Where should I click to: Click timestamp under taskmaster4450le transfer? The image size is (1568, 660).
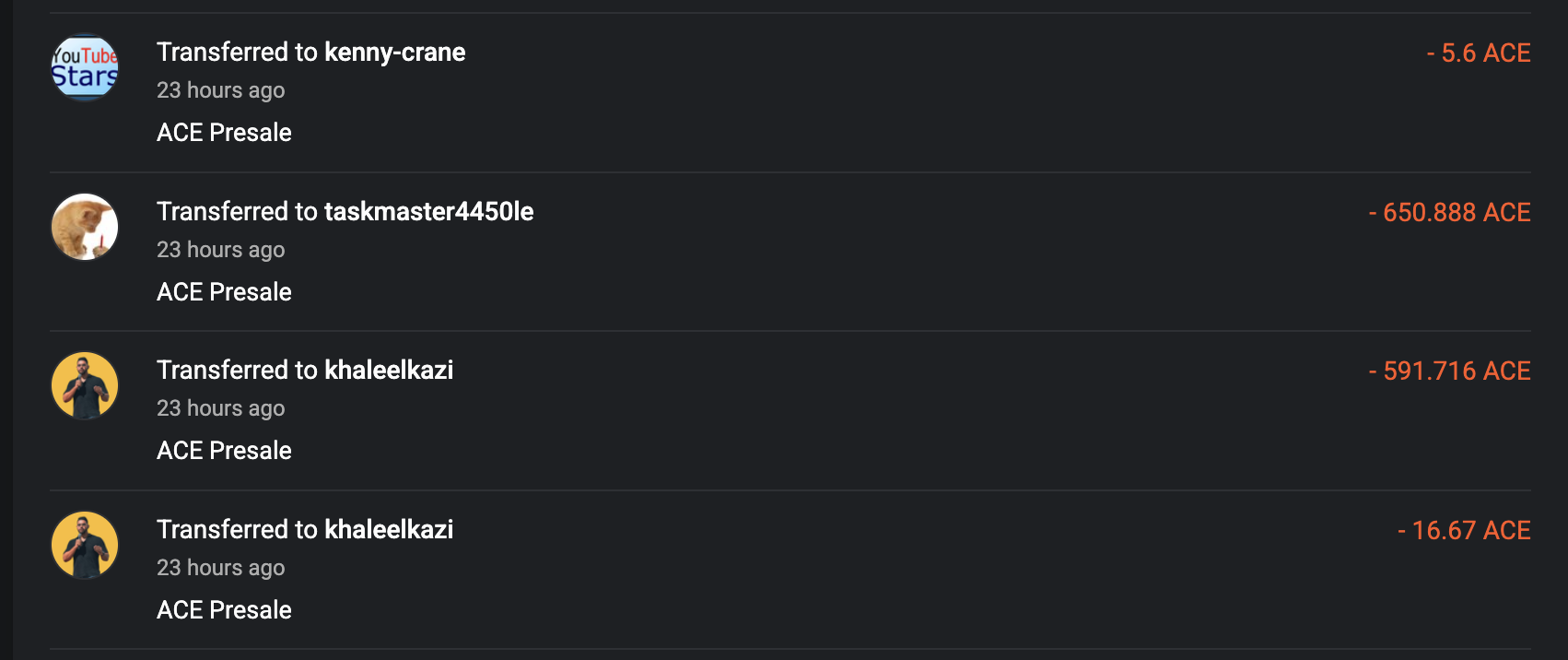220,250
